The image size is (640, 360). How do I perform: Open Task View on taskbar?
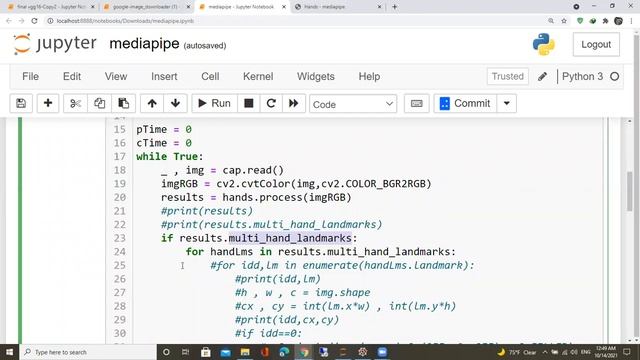(185, 352)
